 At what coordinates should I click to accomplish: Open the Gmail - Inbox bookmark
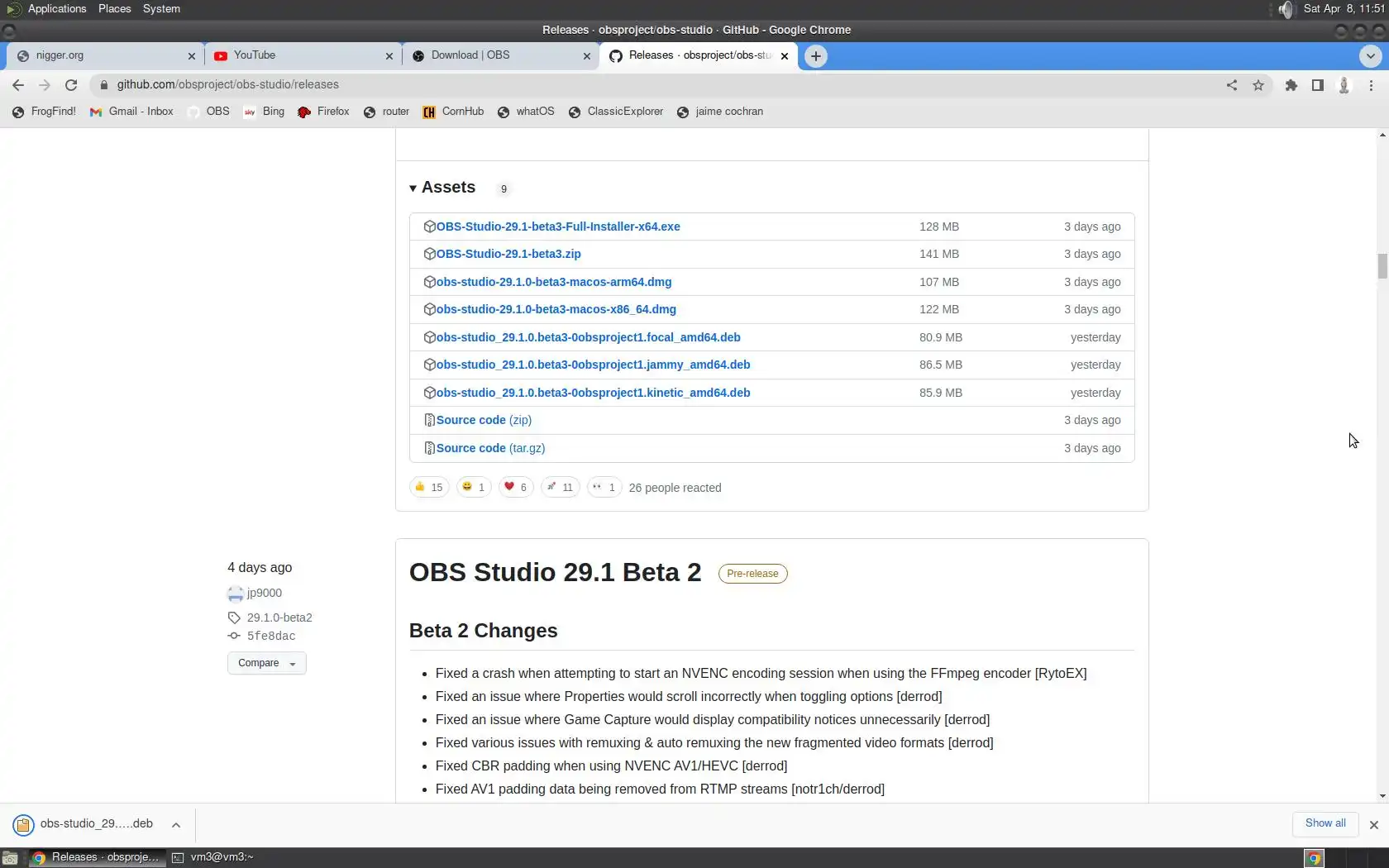click(x=131, y=112)
